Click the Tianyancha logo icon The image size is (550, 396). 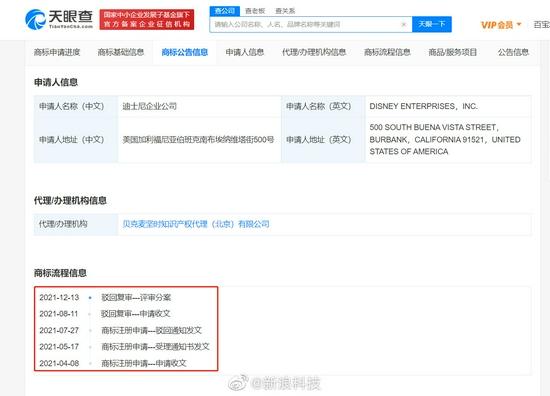(35, 19)
